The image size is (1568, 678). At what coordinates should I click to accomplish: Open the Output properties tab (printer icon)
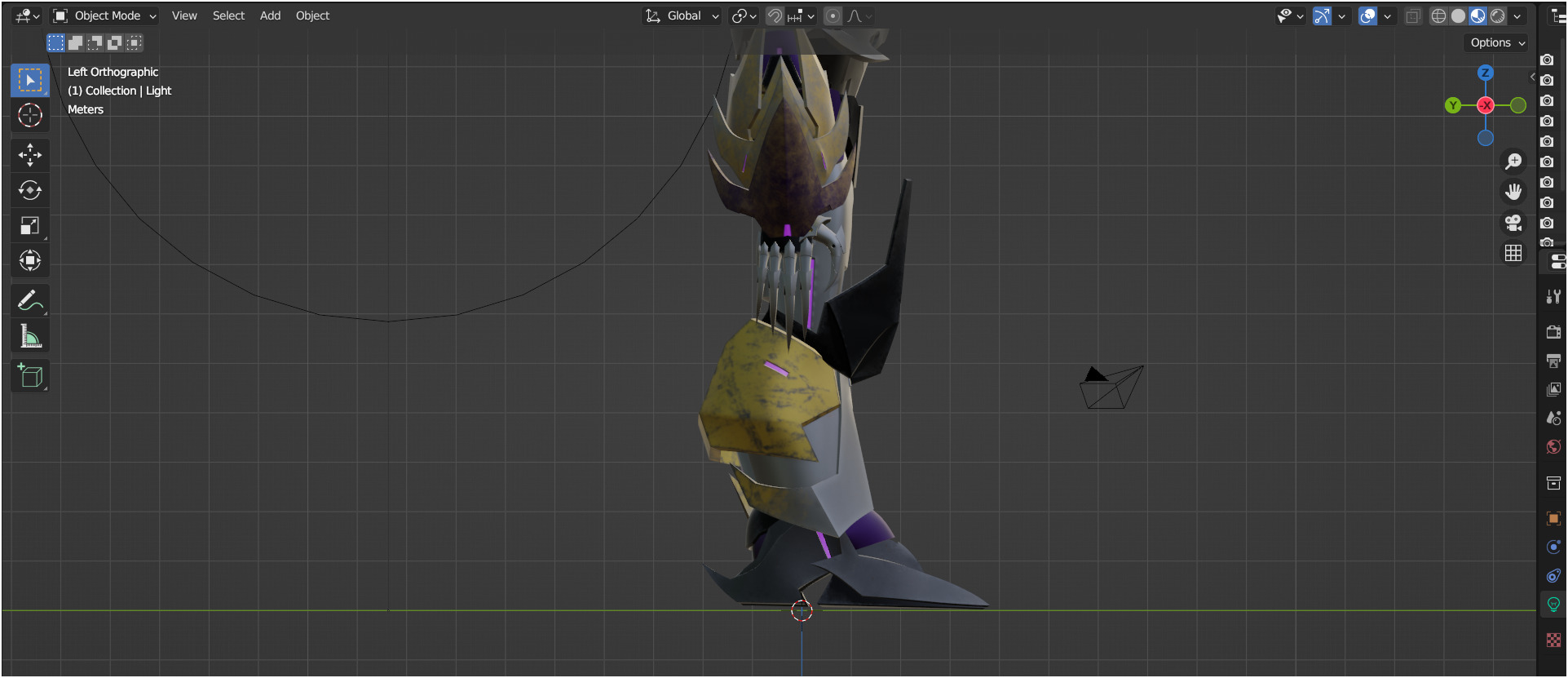point(1553,361)
